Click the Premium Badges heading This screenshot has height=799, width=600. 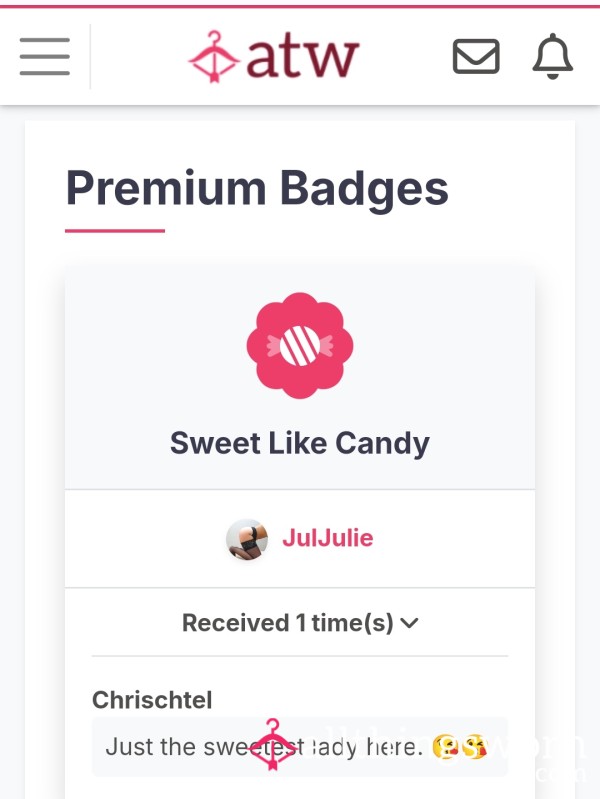pos(257,188)
